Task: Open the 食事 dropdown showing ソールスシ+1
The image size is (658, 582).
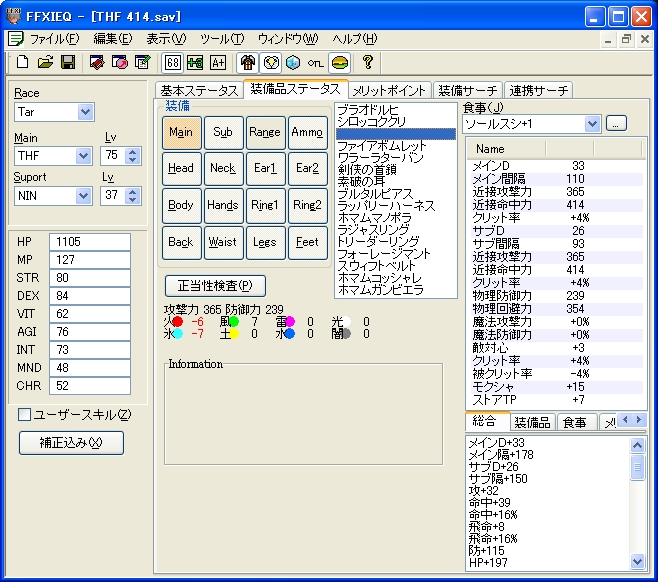Action: tap(592, 124)
